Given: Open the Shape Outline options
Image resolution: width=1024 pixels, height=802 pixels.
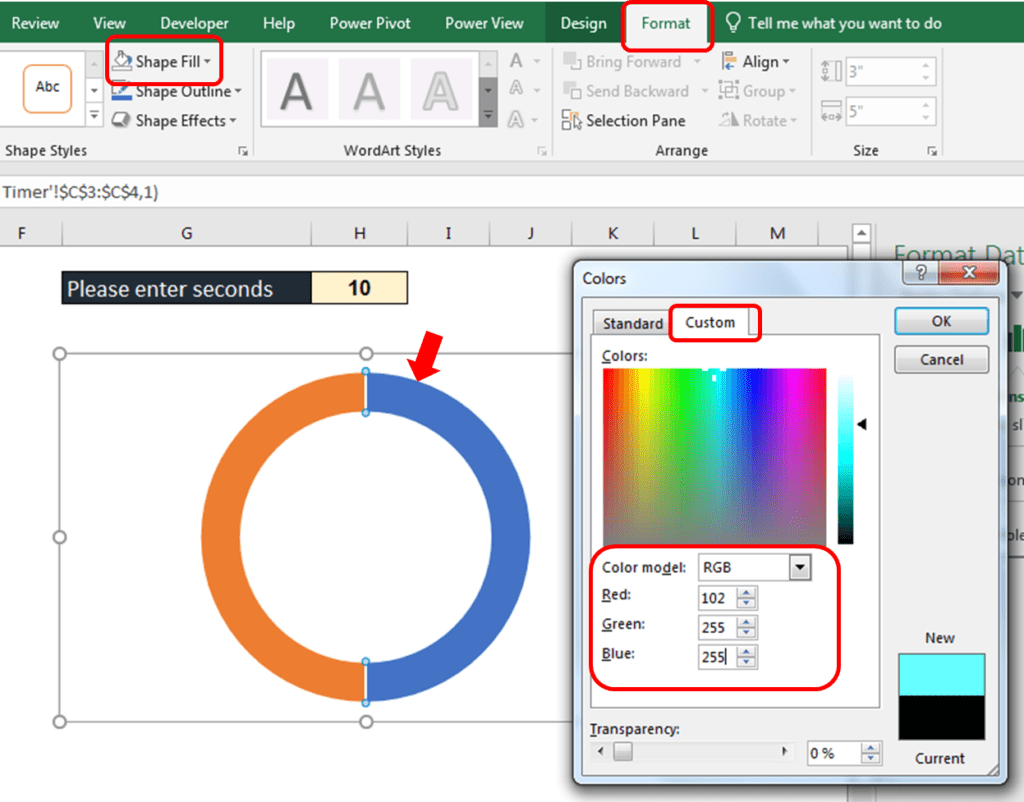Looking at the screenshot, I should tap(176, 91).
